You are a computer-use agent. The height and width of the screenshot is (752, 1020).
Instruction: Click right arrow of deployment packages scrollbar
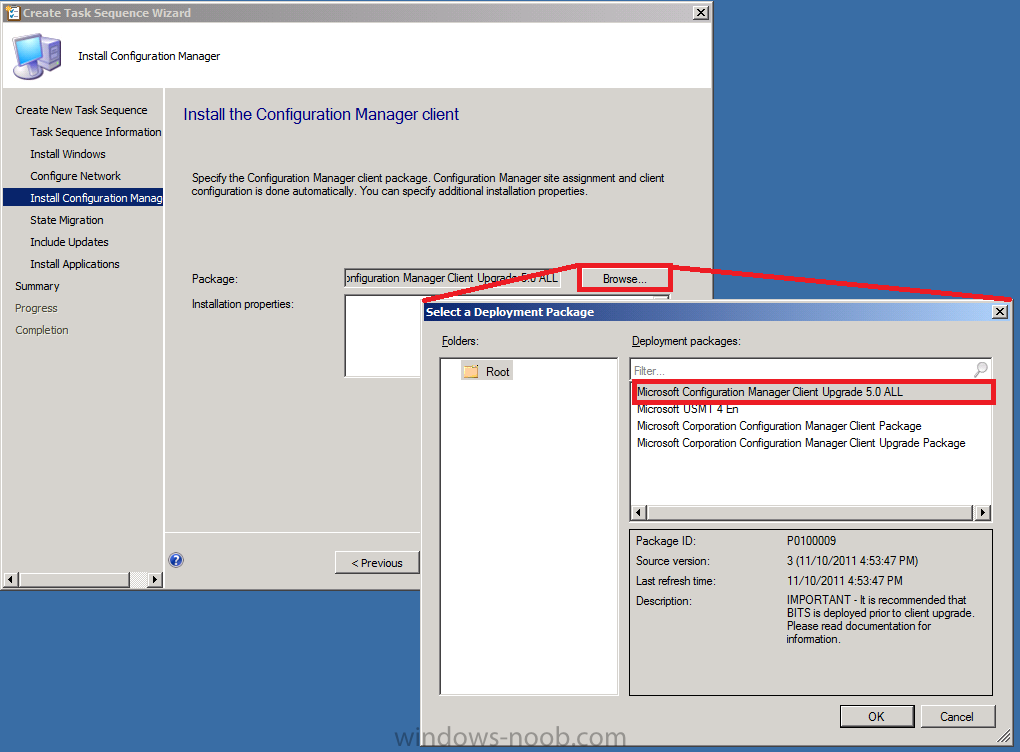(982, 513)
